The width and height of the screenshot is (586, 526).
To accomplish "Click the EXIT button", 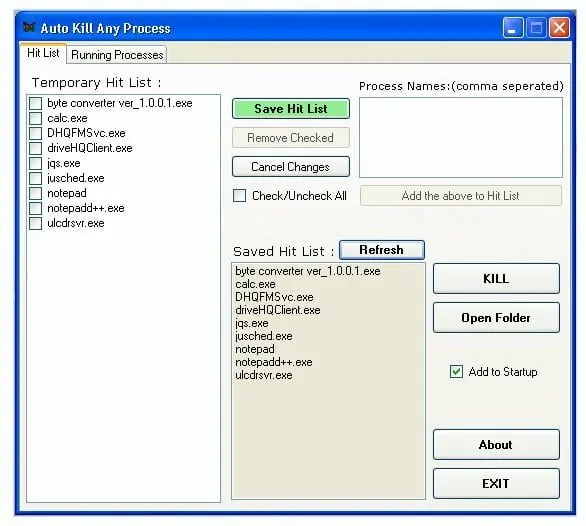I will tap(496, 483).
